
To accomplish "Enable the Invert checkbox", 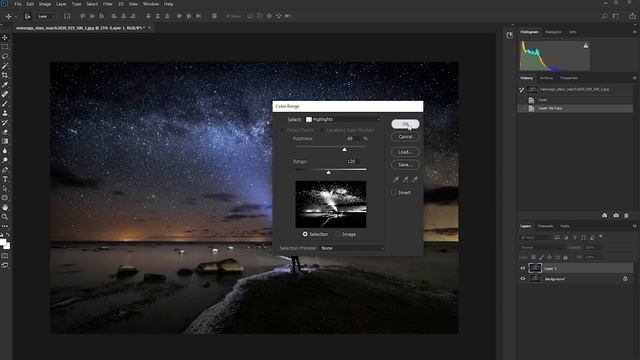I will click(x=394, y=192).
